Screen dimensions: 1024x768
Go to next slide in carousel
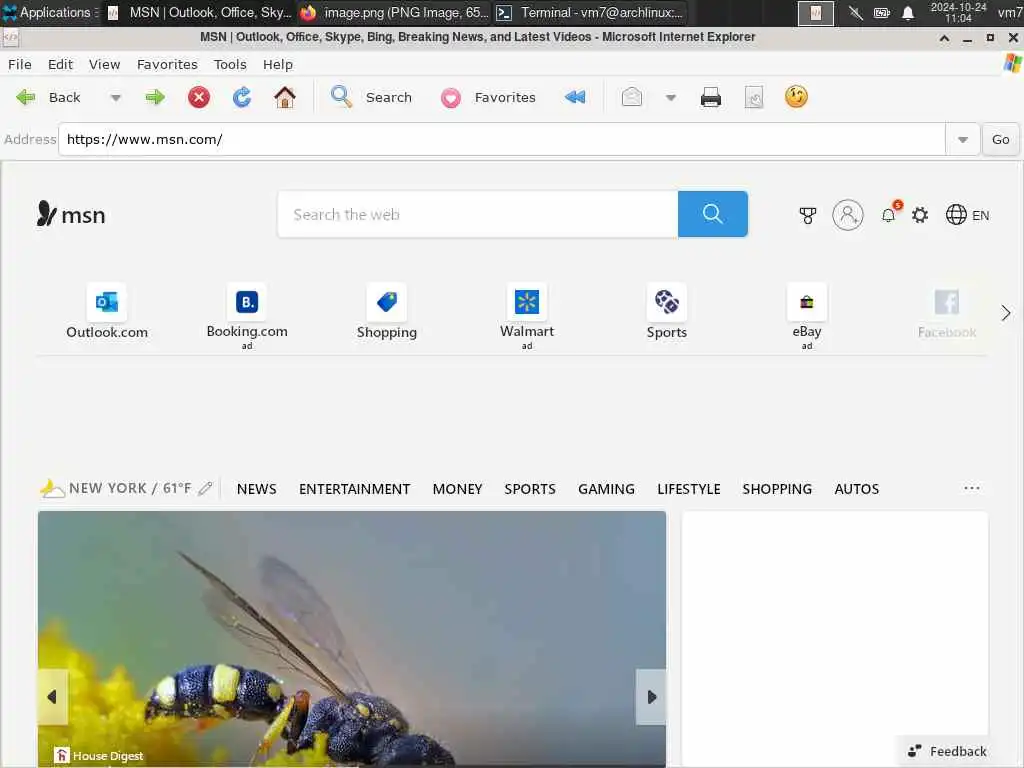pyautogui.click(x=651, y=697)
